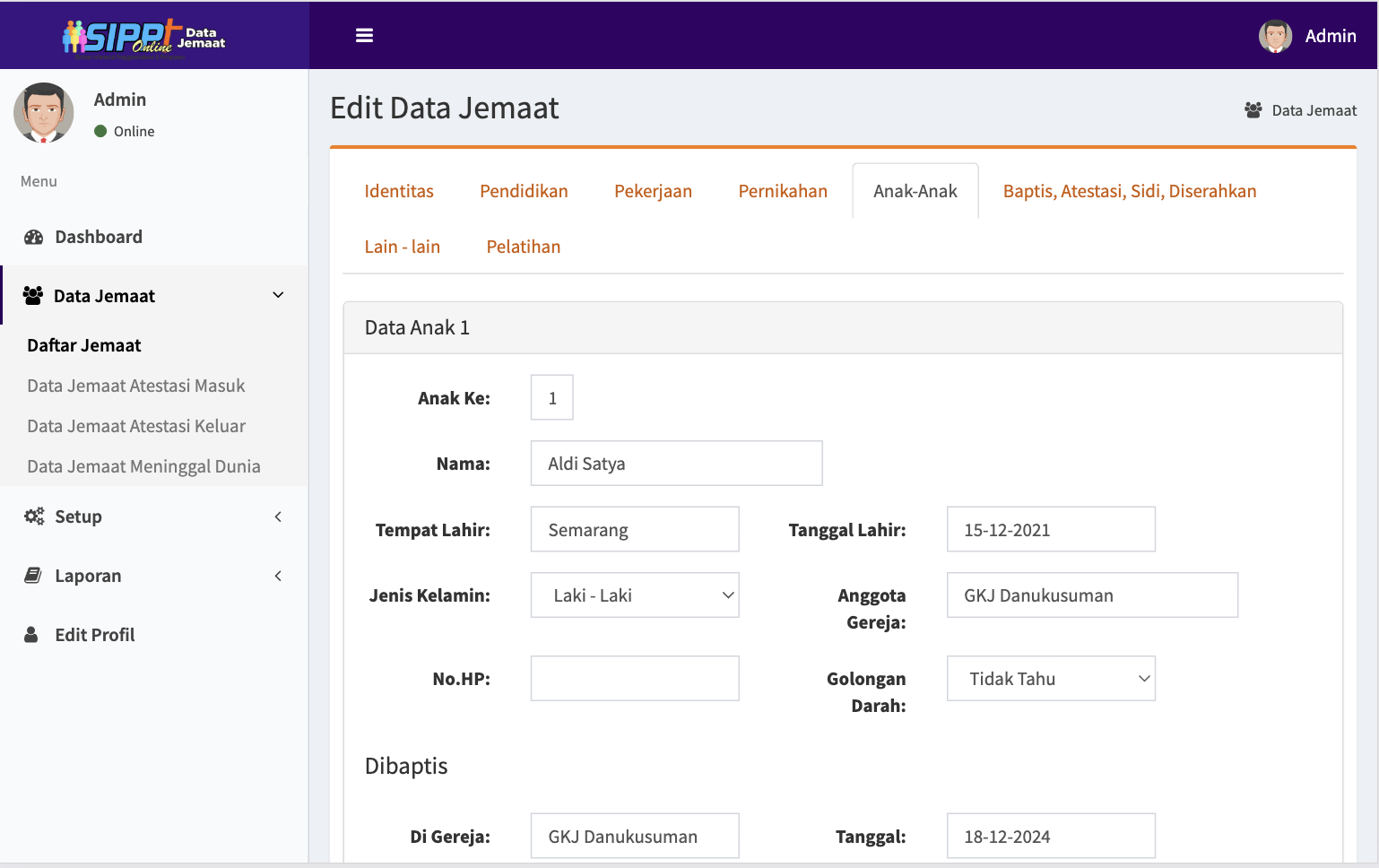Switch to the Identitas tab
Viewport: 1379px width, 868px height.
[398, 191]
